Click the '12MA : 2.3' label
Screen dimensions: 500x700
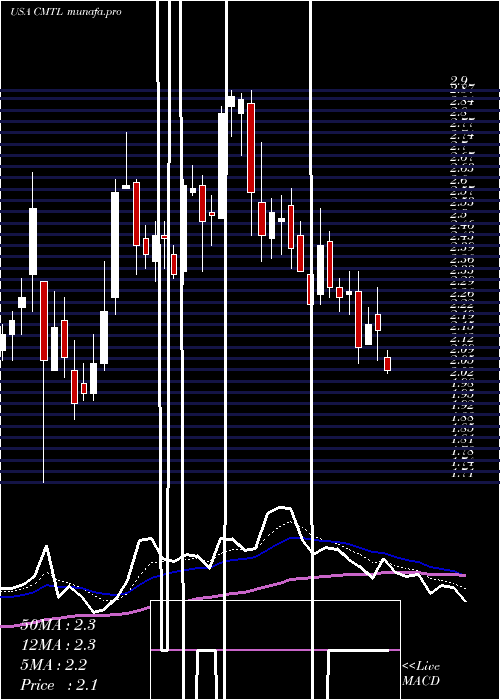tap(58, 645)
